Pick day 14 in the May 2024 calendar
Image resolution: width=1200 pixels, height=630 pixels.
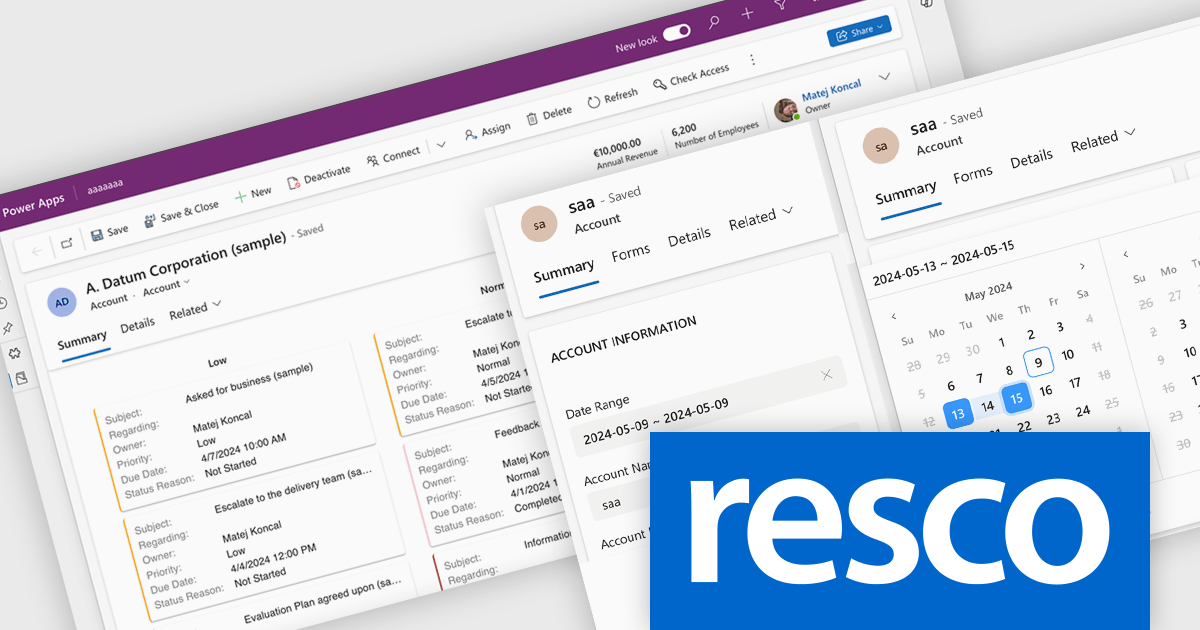987,405
